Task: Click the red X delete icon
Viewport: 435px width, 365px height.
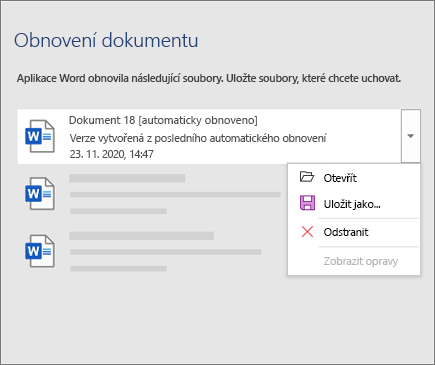Action: 307,232
